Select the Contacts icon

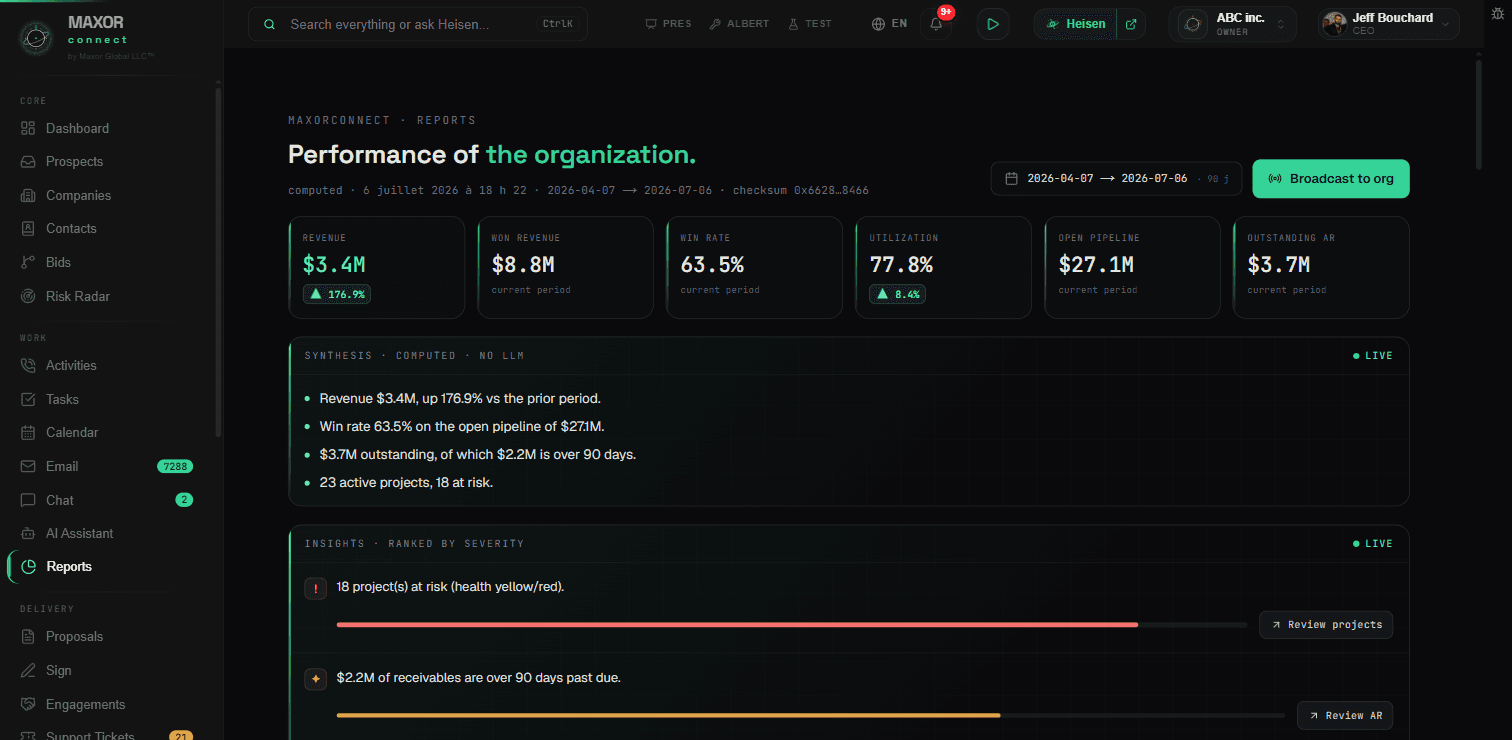[28, 228]
